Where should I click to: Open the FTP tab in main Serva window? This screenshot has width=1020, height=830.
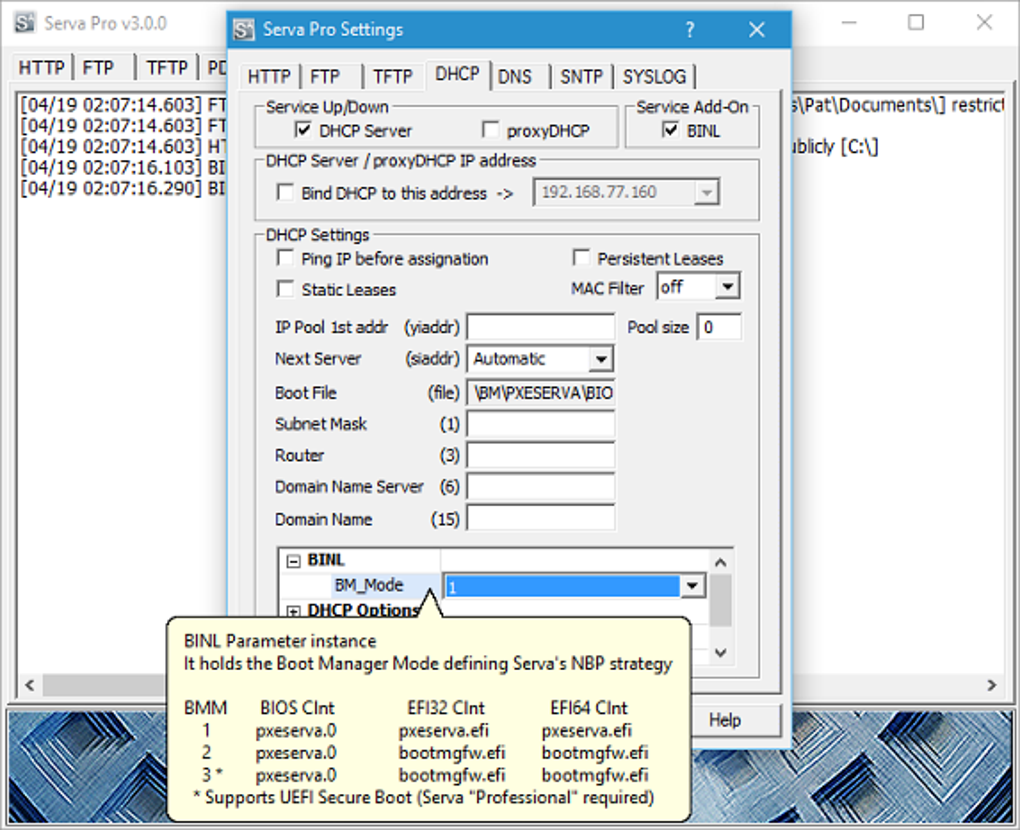point(98,68)
